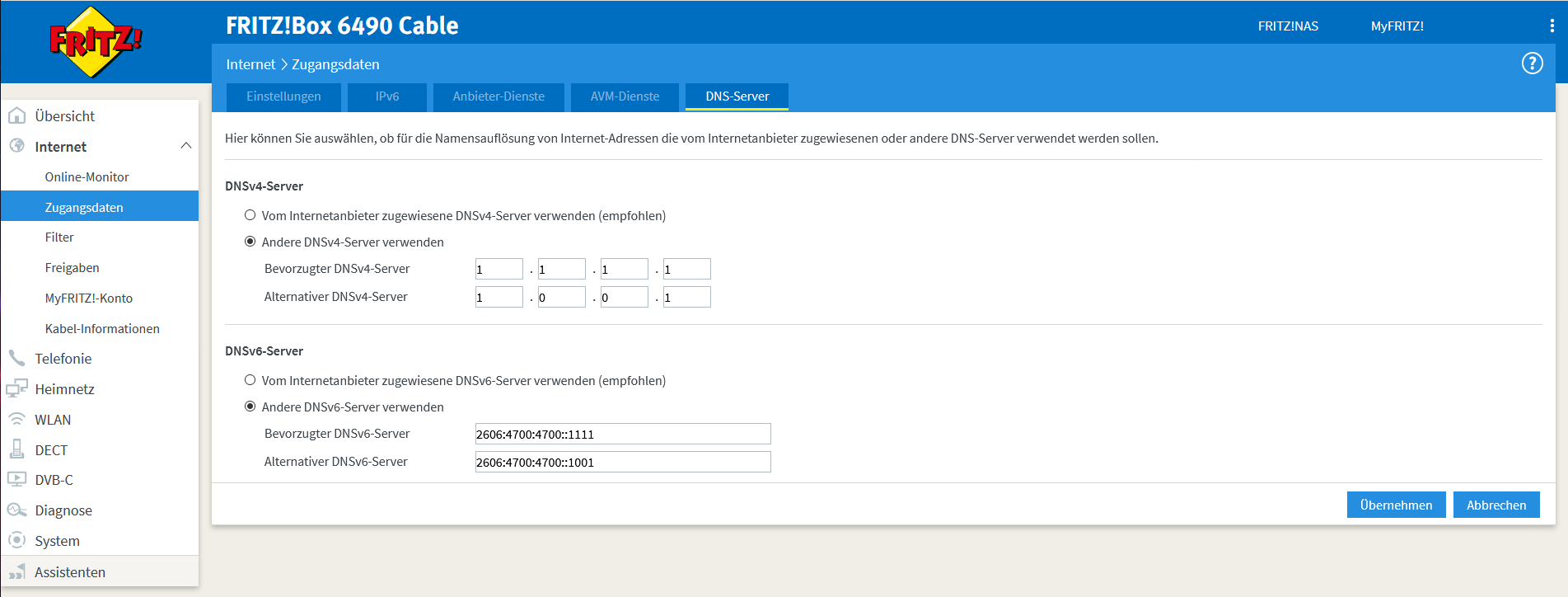Viewport: 1568px width, 597px height.
Task: Click the WLAN wifi icon
Action: coord(16,419)
